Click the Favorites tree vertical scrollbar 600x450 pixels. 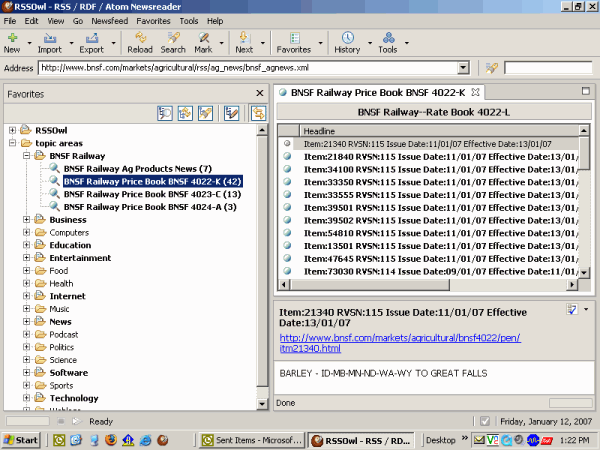pyautogui.click(x=262, y=260)
